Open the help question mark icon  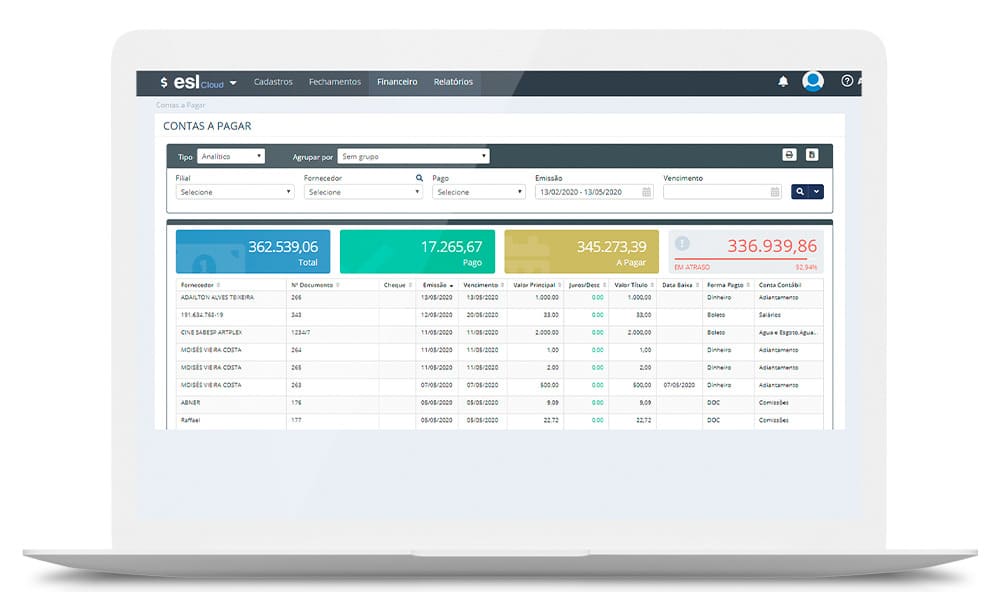847,82
